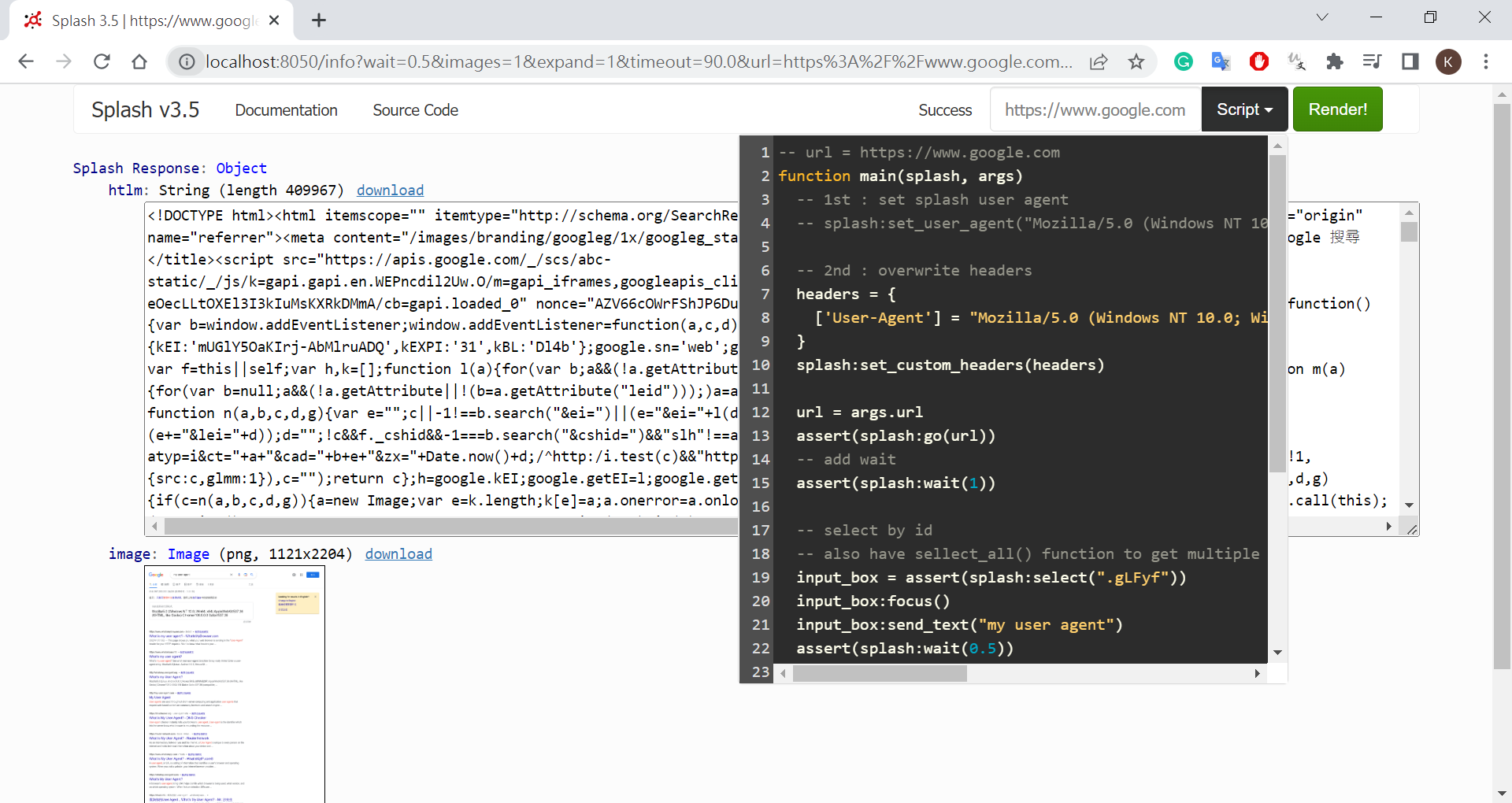Expand the tab search chevron
Image resolution: width=1512 pixels, height=803 pixels.
tap(1322, 17)
